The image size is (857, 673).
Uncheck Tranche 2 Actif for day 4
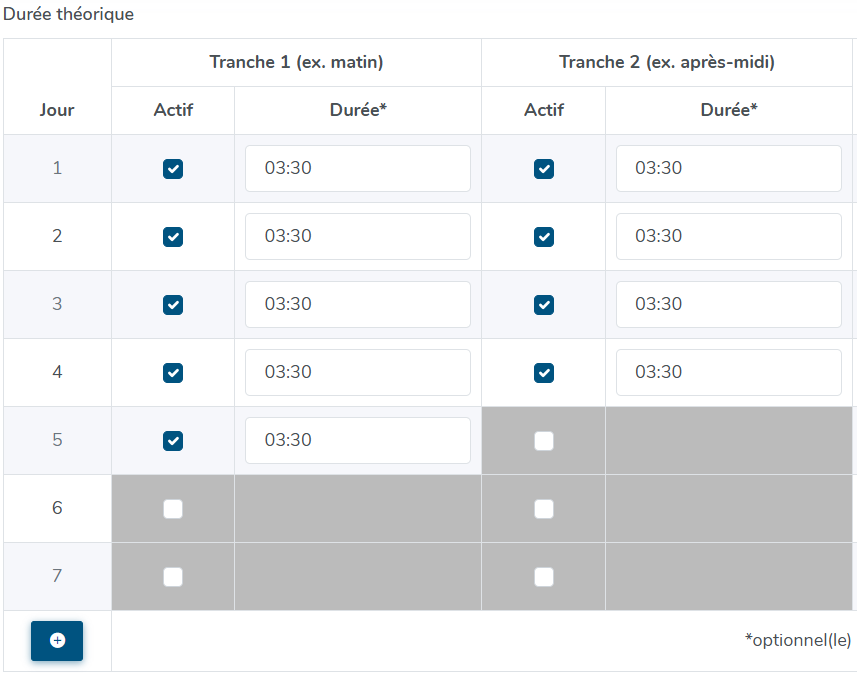[x=544, y=373]
